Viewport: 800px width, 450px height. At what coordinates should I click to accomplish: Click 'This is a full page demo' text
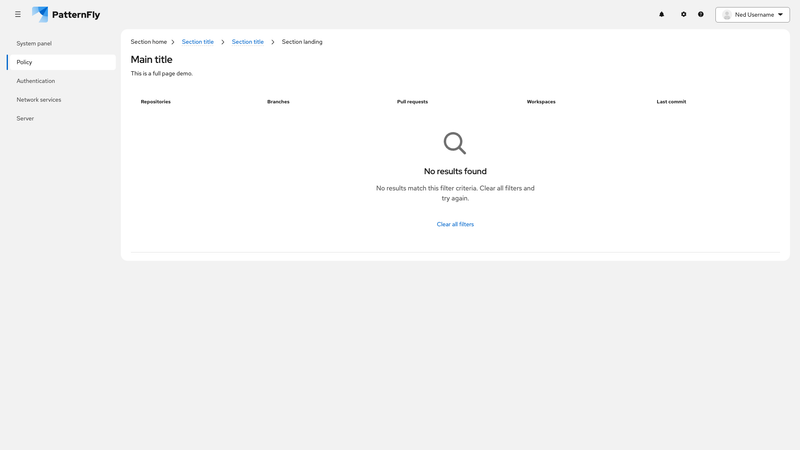[x=162, y=73]
